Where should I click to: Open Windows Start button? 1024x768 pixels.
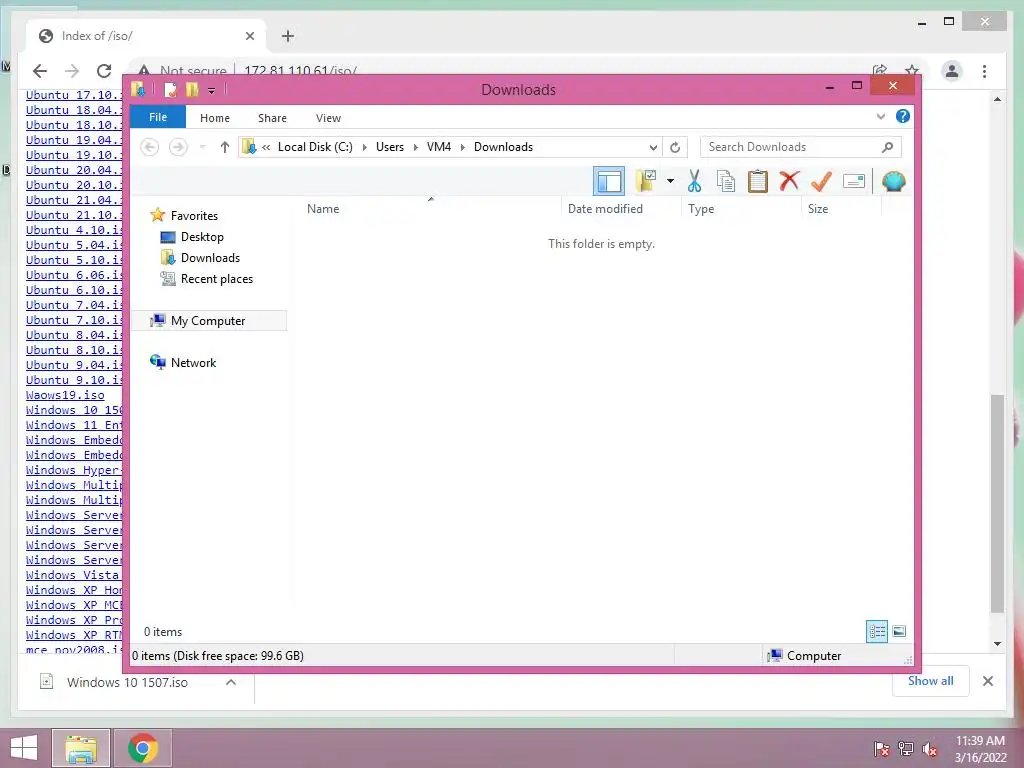pyautogui.click(x=24, y=748)
